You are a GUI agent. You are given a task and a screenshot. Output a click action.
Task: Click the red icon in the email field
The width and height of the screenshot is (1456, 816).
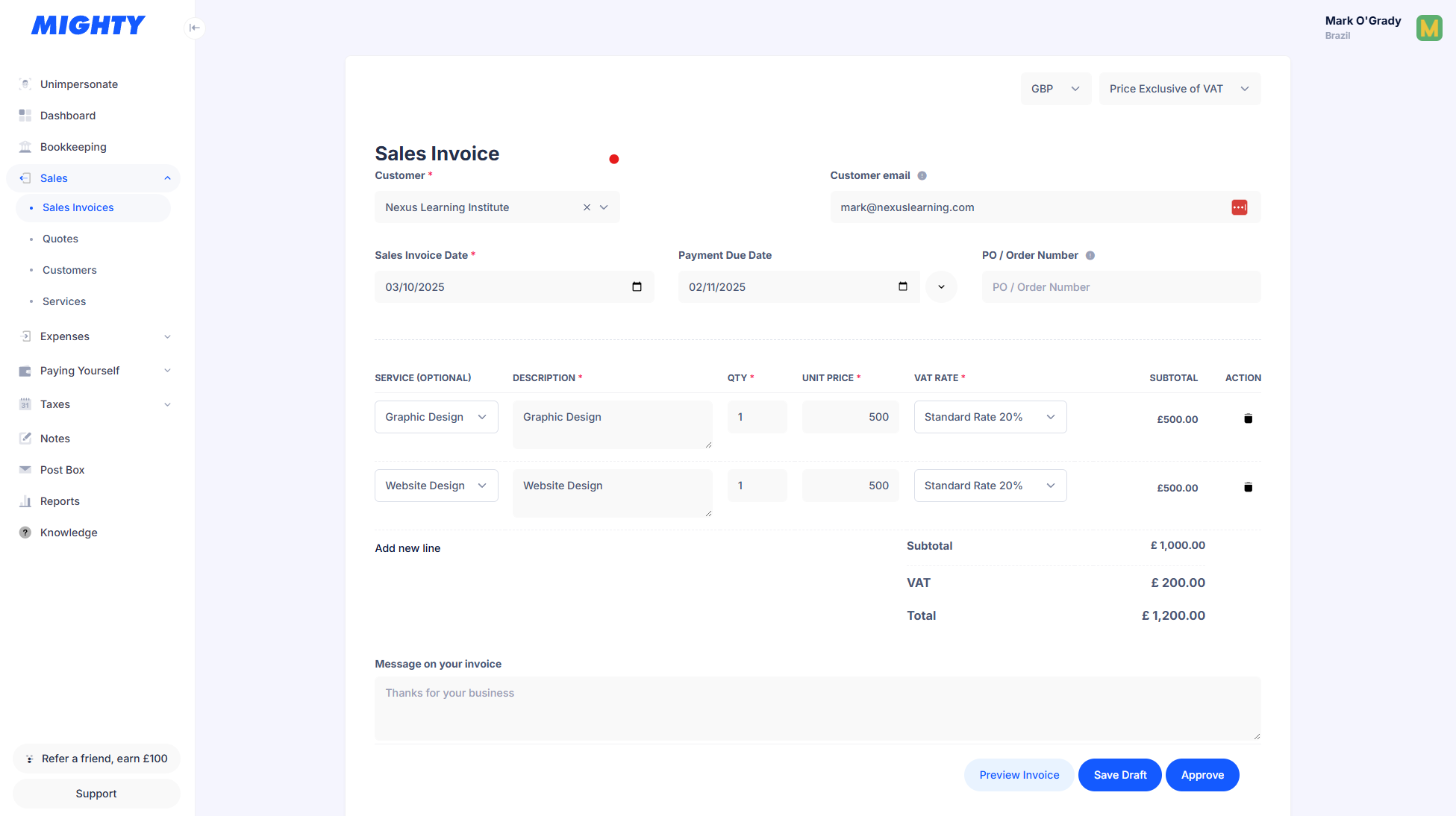point(1239,207)
